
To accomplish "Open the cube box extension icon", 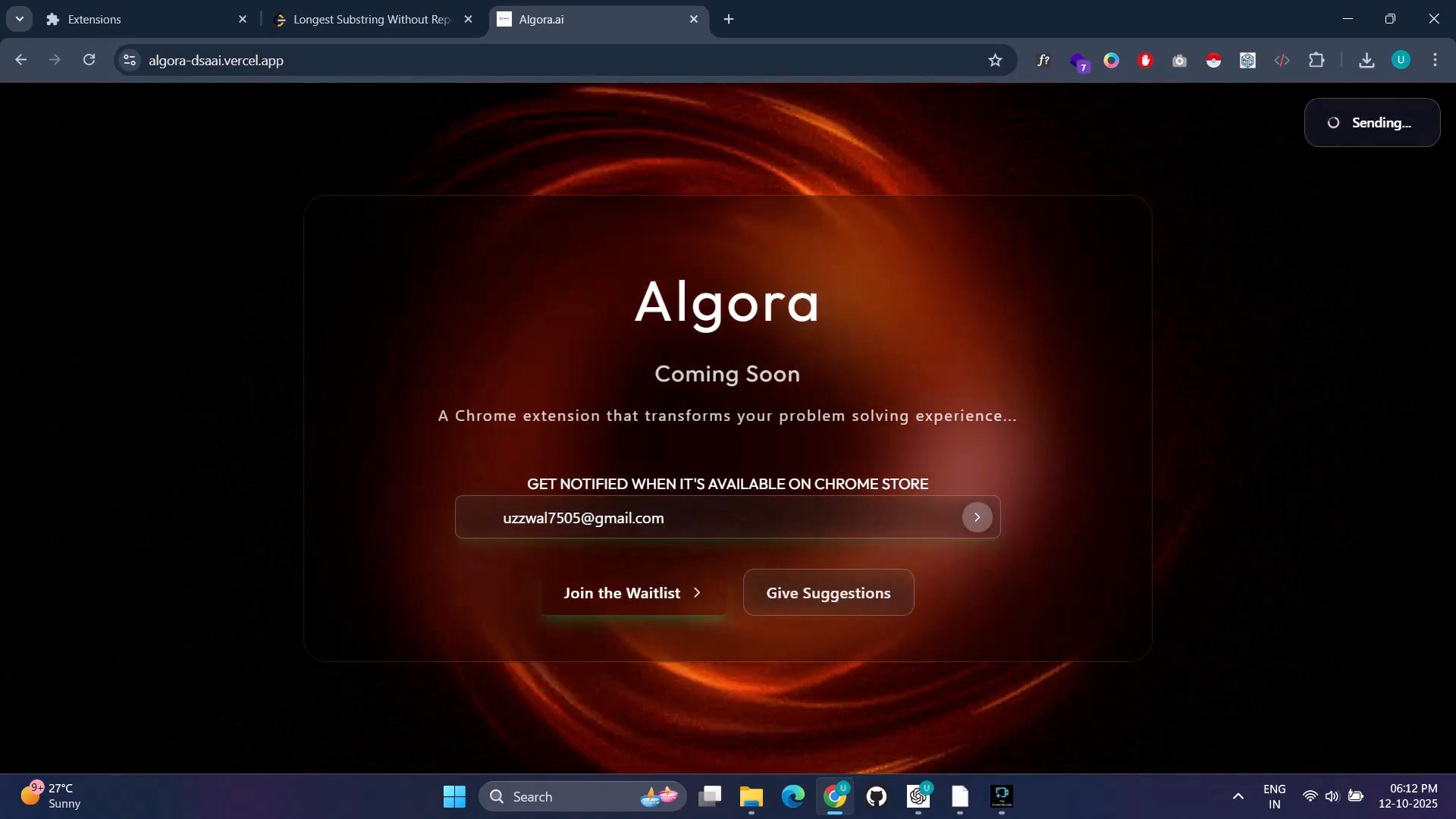I will pos(1247,60).
